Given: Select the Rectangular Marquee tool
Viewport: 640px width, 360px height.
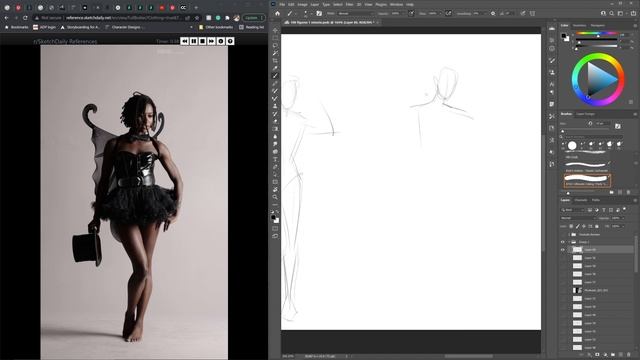Looking at the screenshot, I should tap(275, 38).
